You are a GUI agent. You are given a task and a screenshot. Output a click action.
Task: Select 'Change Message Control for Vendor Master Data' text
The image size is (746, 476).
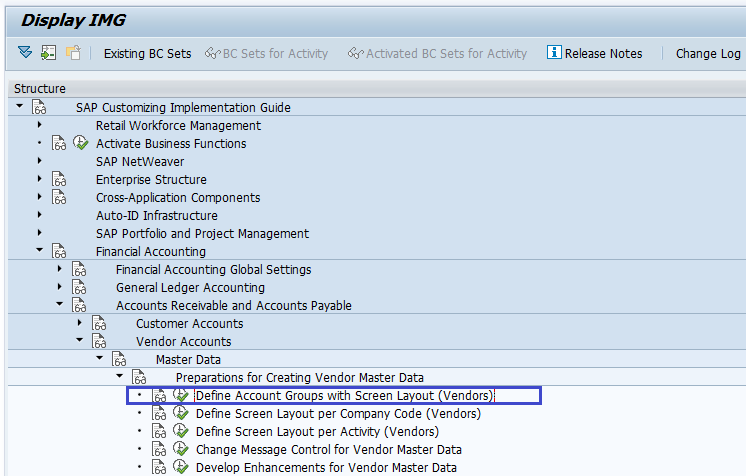tap(329, 450)
